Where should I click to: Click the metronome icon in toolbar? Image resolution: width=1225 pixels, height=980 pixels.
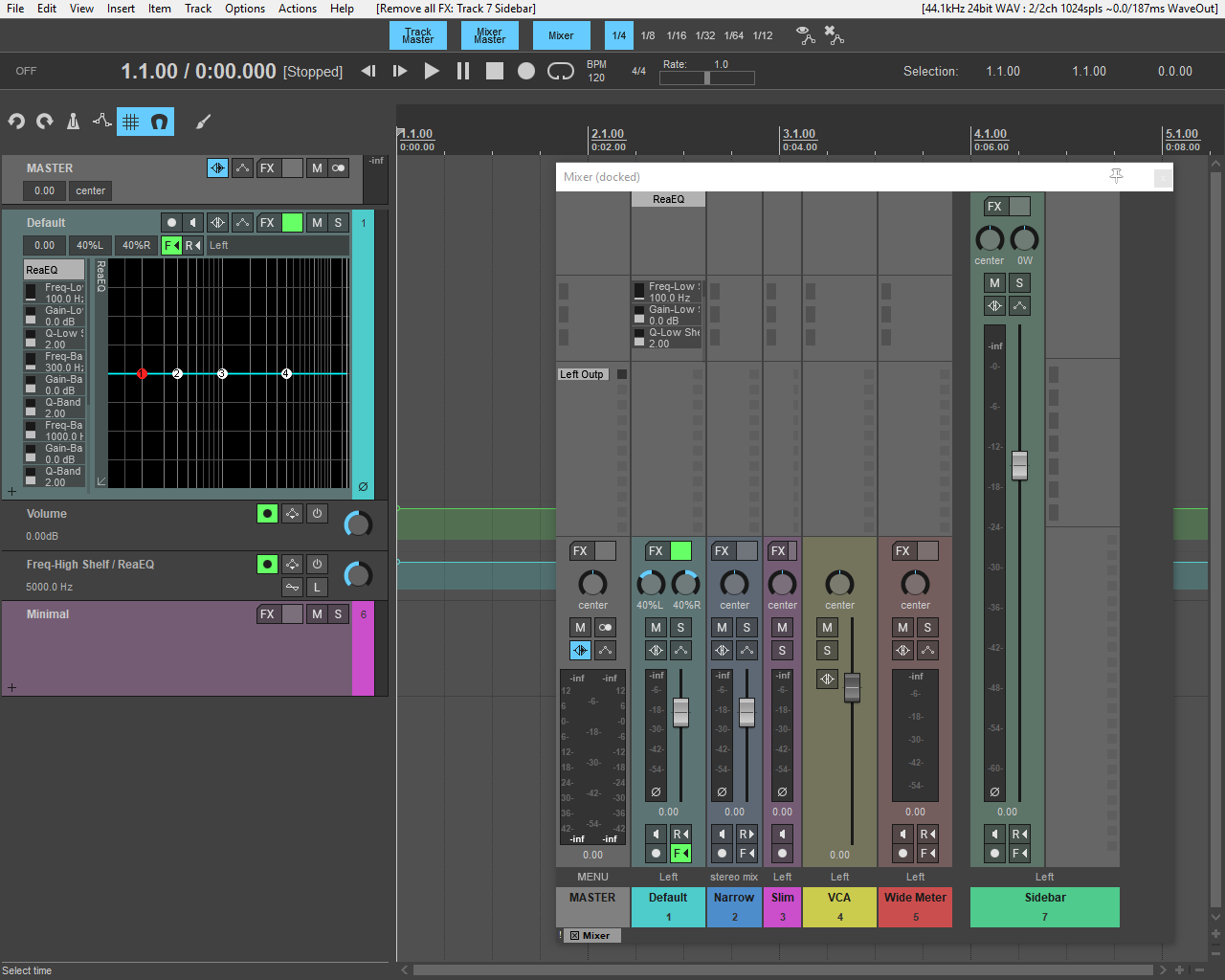click(73, 122)
